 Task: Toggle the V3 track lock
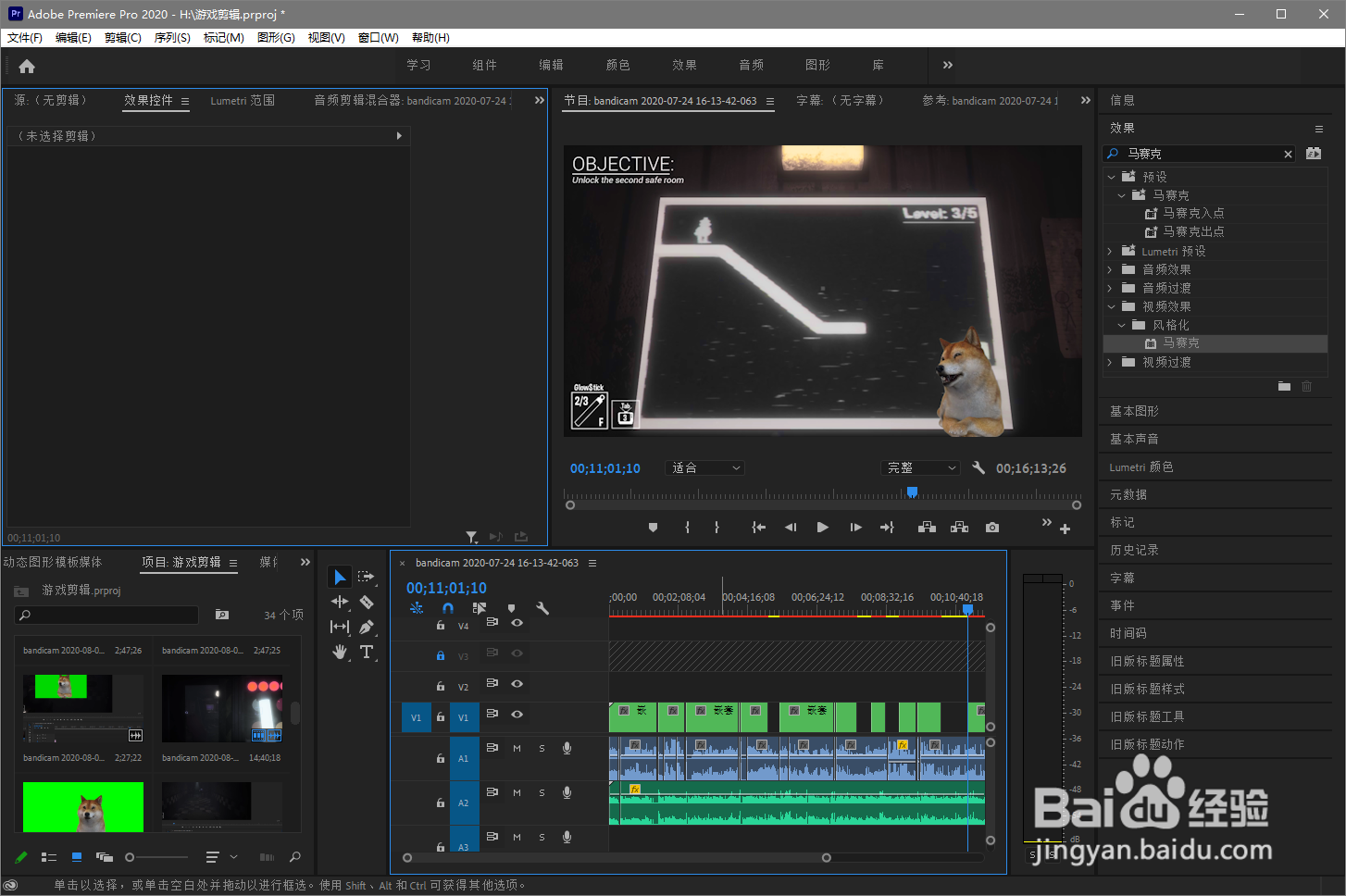tap(441, 655)
